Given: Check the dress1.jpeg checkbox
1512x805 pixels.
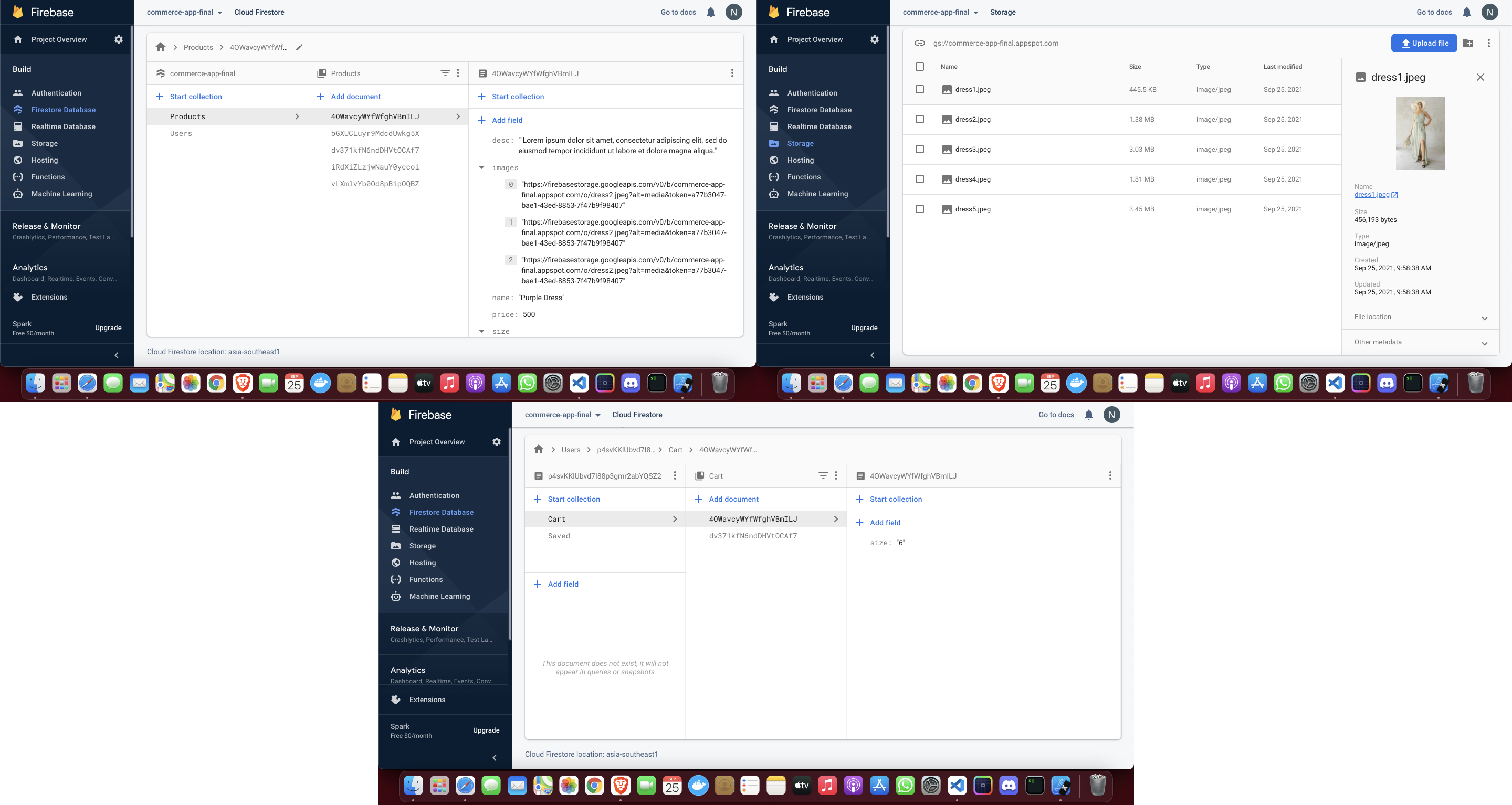Looking at the screenshot, I should [x=920, y=89].
